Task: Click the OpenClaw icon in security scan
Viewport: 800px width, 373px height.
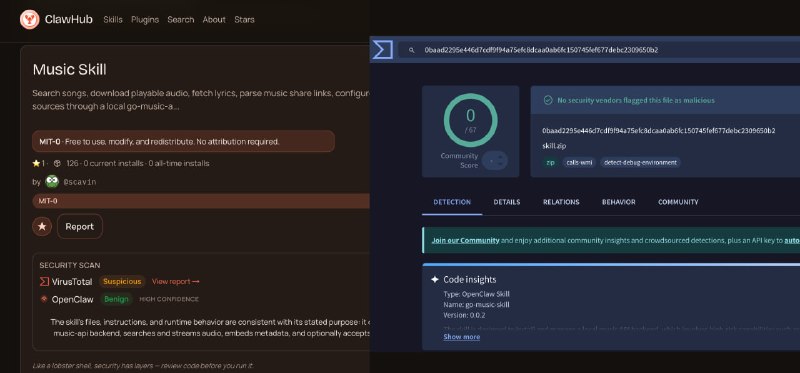Action: click(x=44, y=299)
